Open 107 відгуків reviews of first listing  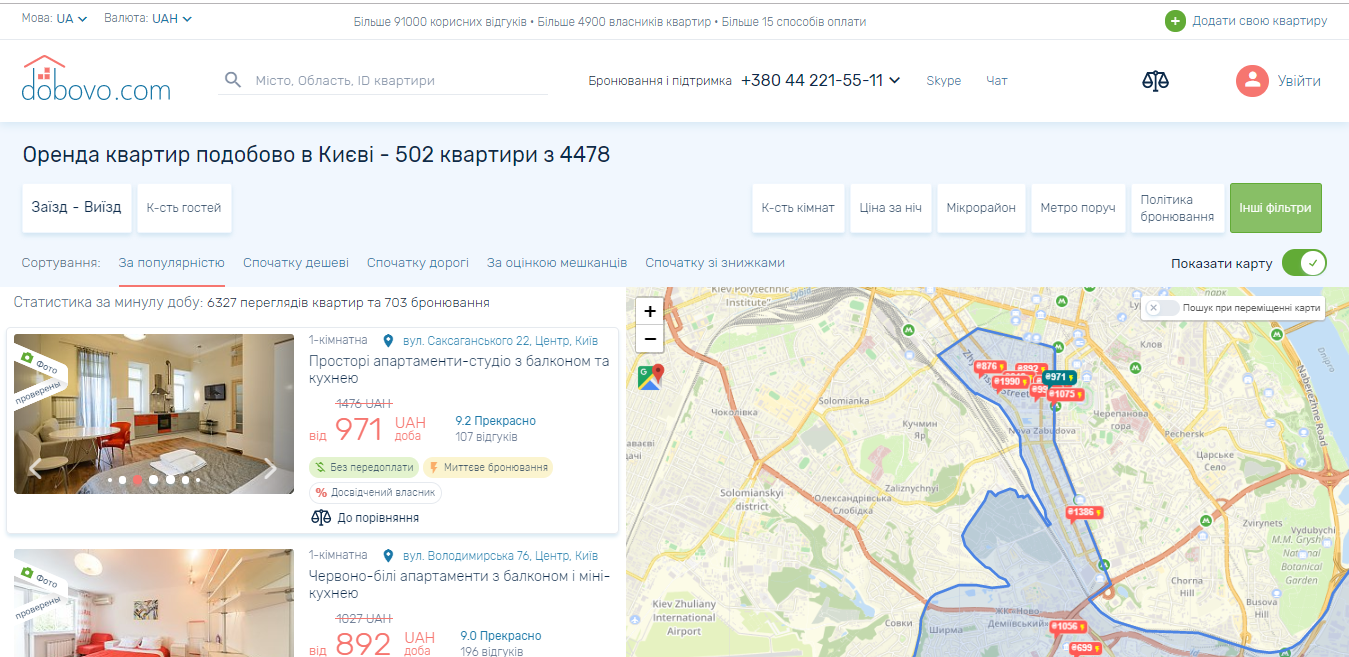(486, 437)
